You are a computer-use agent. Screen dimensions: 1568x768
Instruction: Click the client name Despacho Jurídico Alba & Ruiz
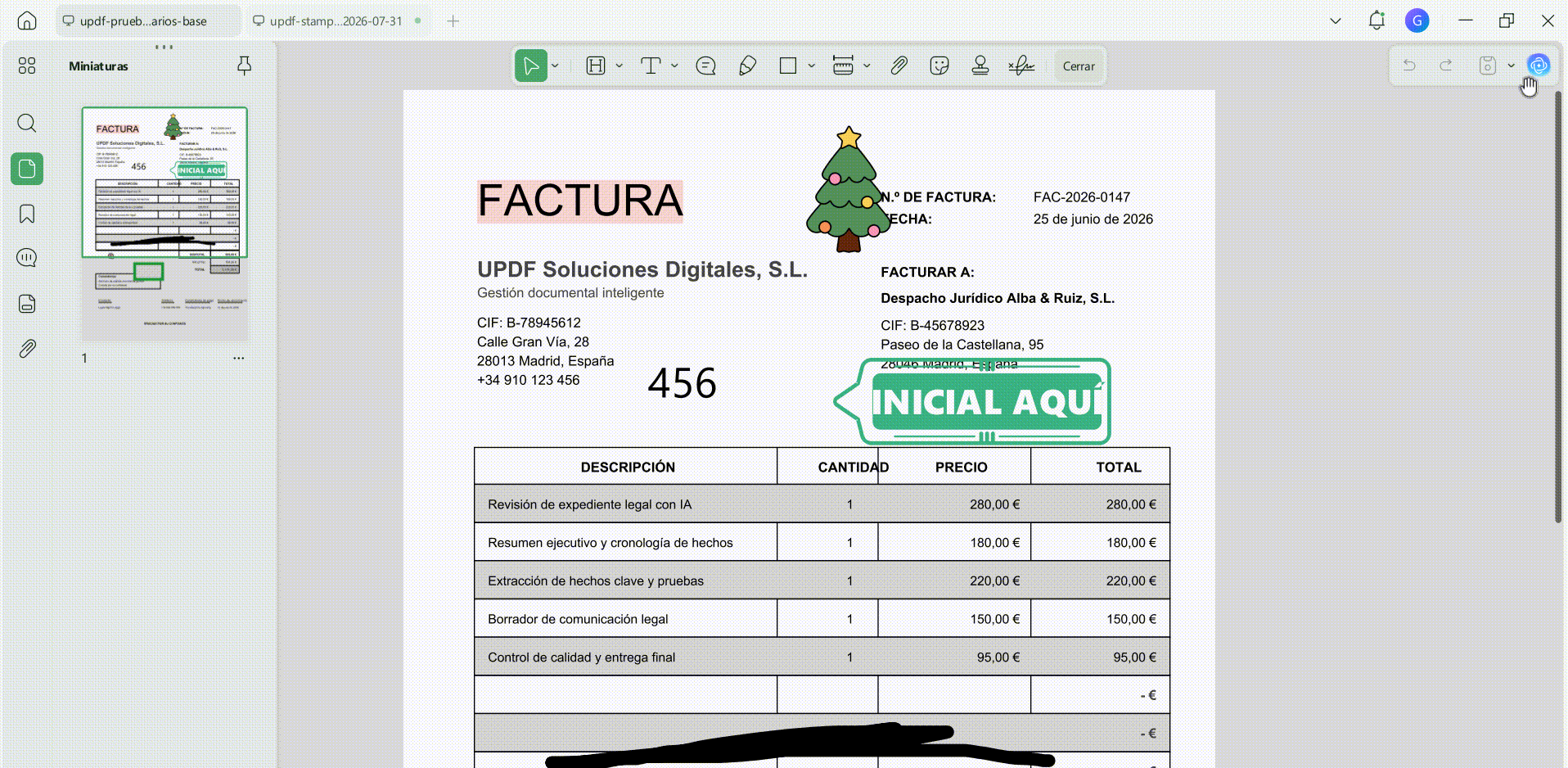998,299
